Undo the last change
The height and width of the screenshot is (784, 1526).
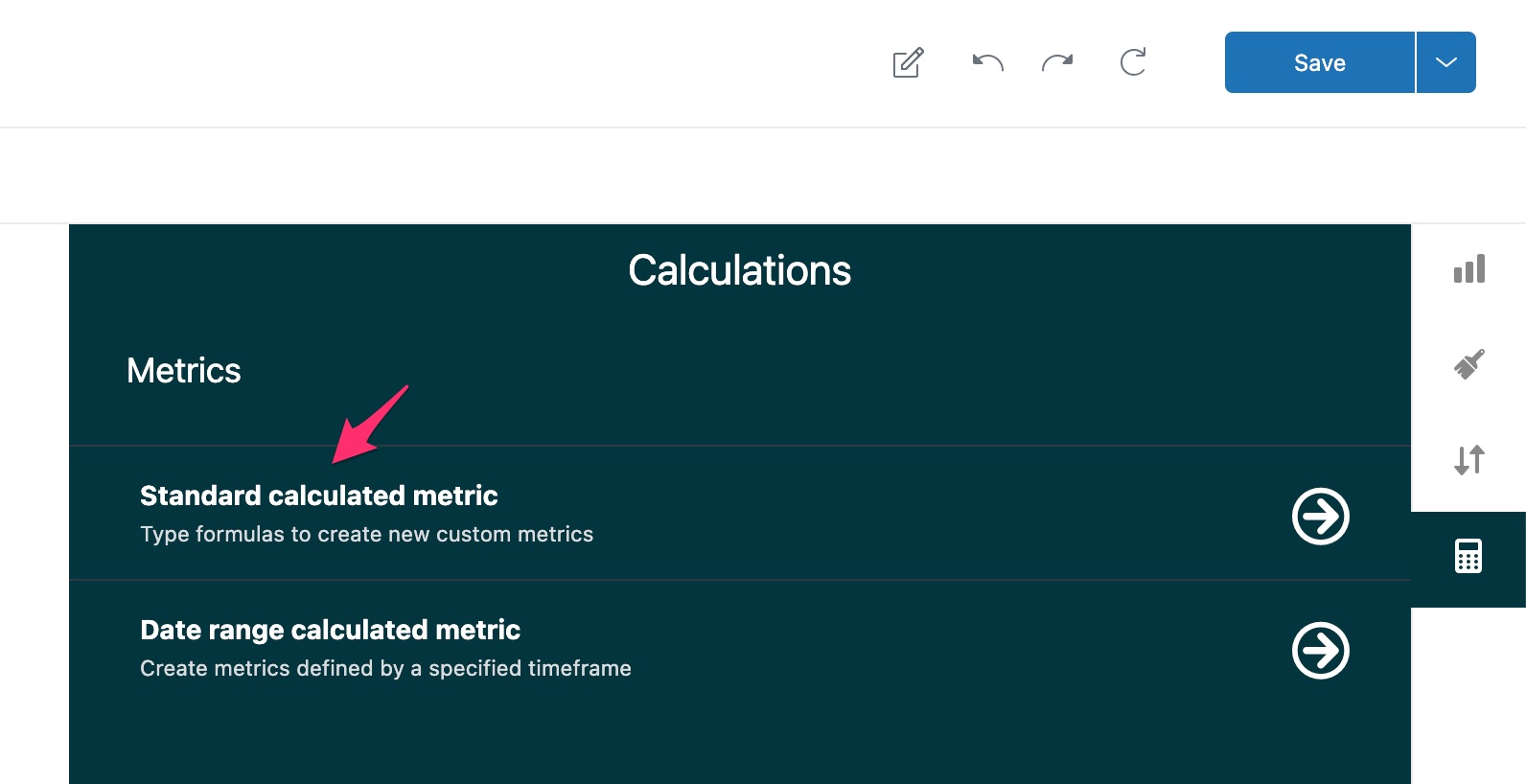(x=986, y=61)
